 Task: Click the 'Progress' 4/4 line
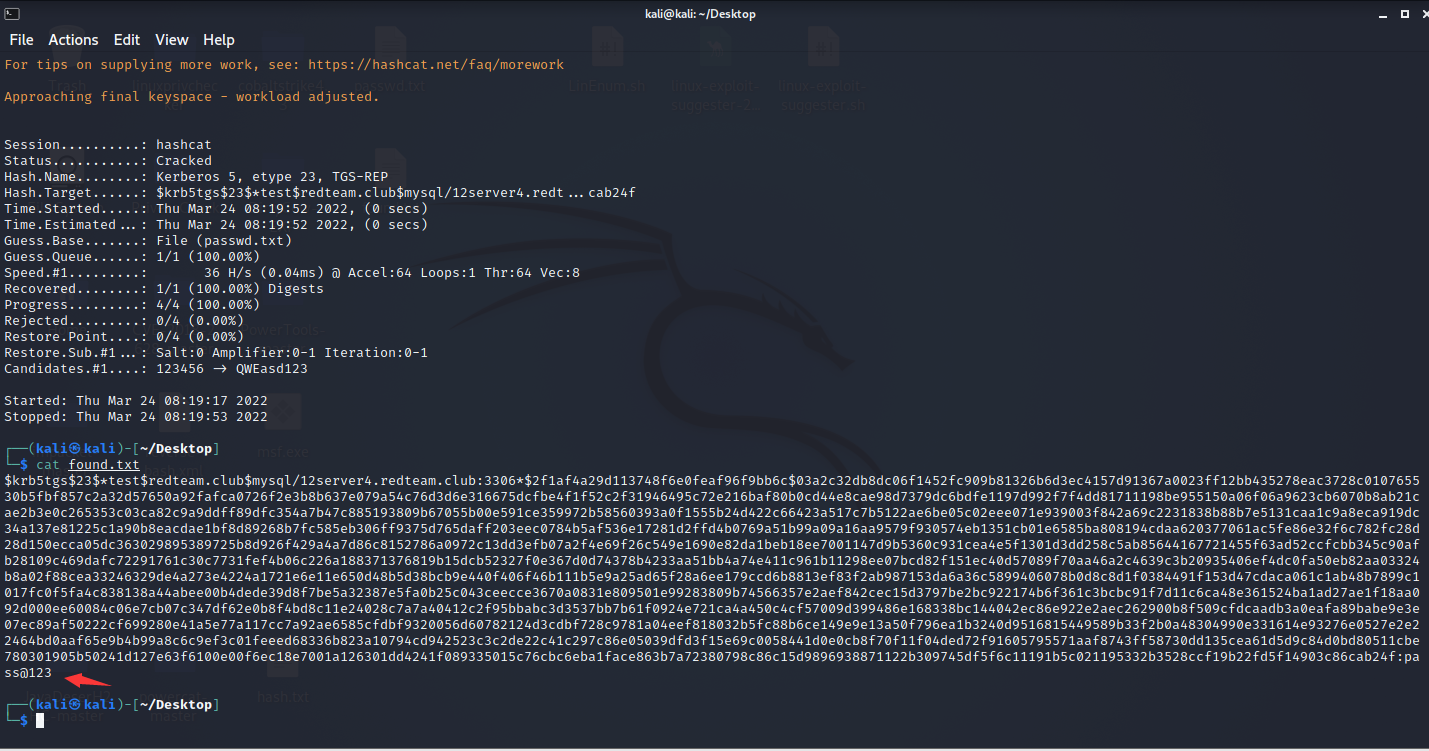[x=132, y=304]
